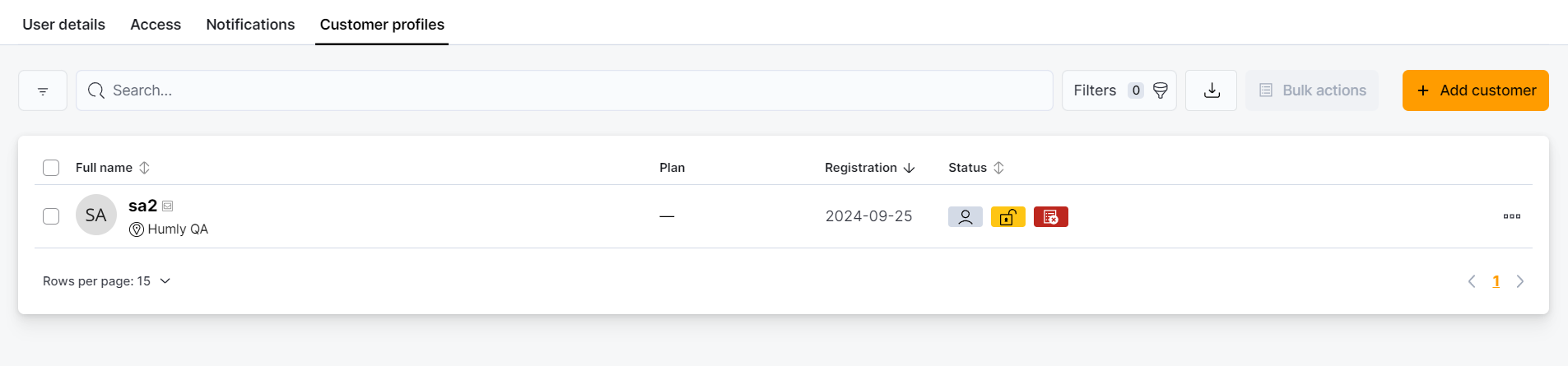
Task: Open the Filters dropdown
Action: tap(1119, 90)
